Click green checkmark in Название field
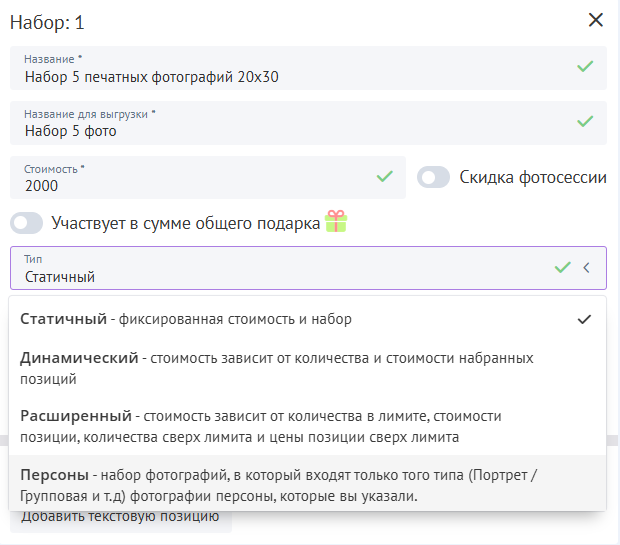 tap(585, 67)
